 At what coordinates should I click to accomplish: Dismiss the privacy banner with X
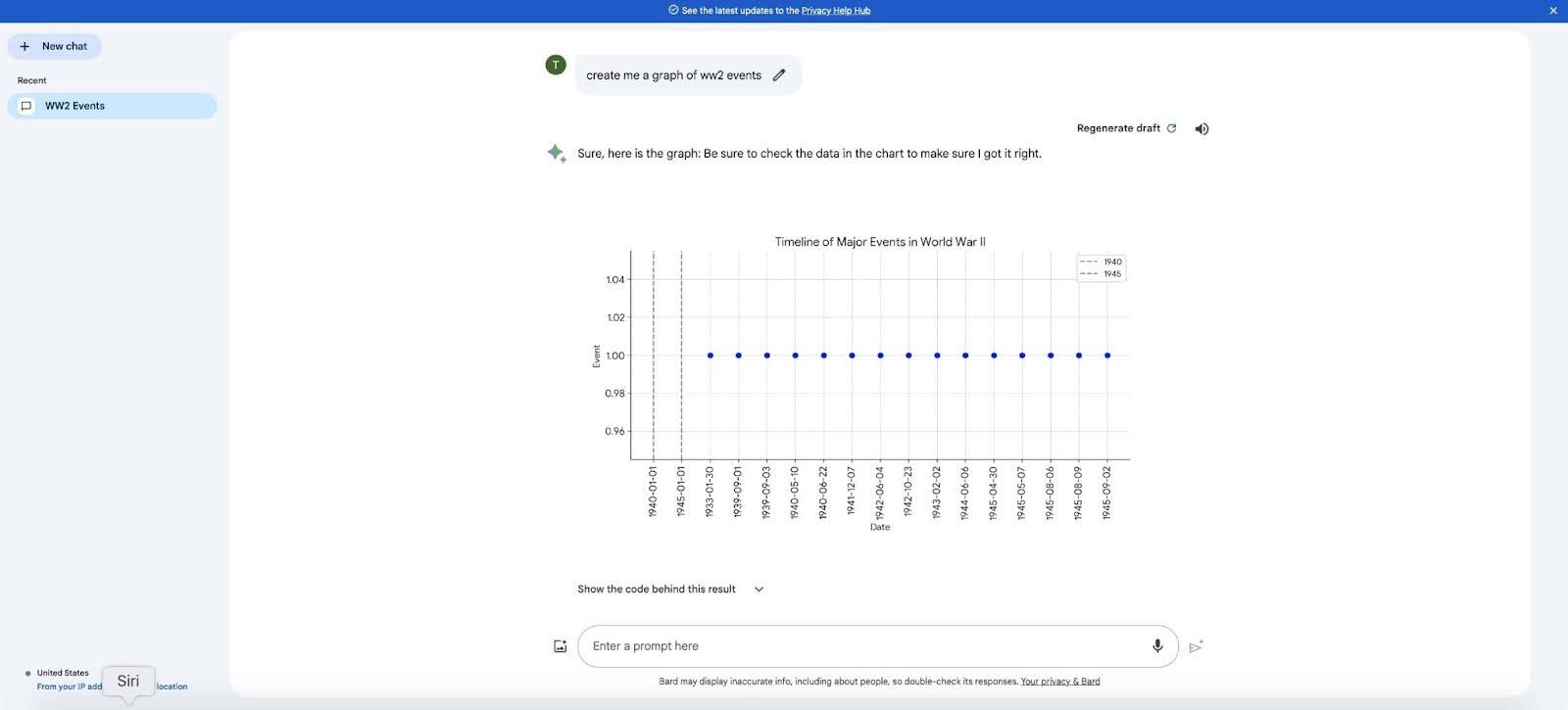tap(1553, 11)
